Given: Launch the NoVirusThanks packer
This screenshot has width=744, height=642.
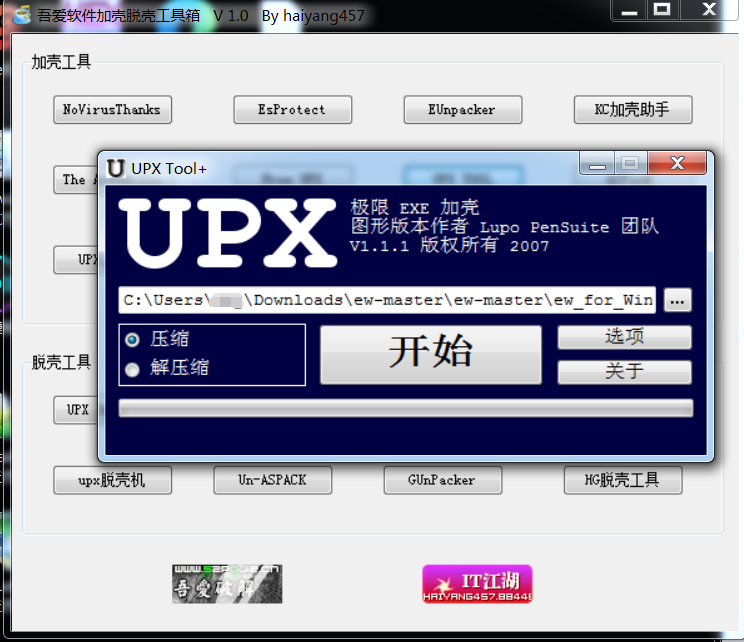Looking at the screenshot, I should (112, 110).
